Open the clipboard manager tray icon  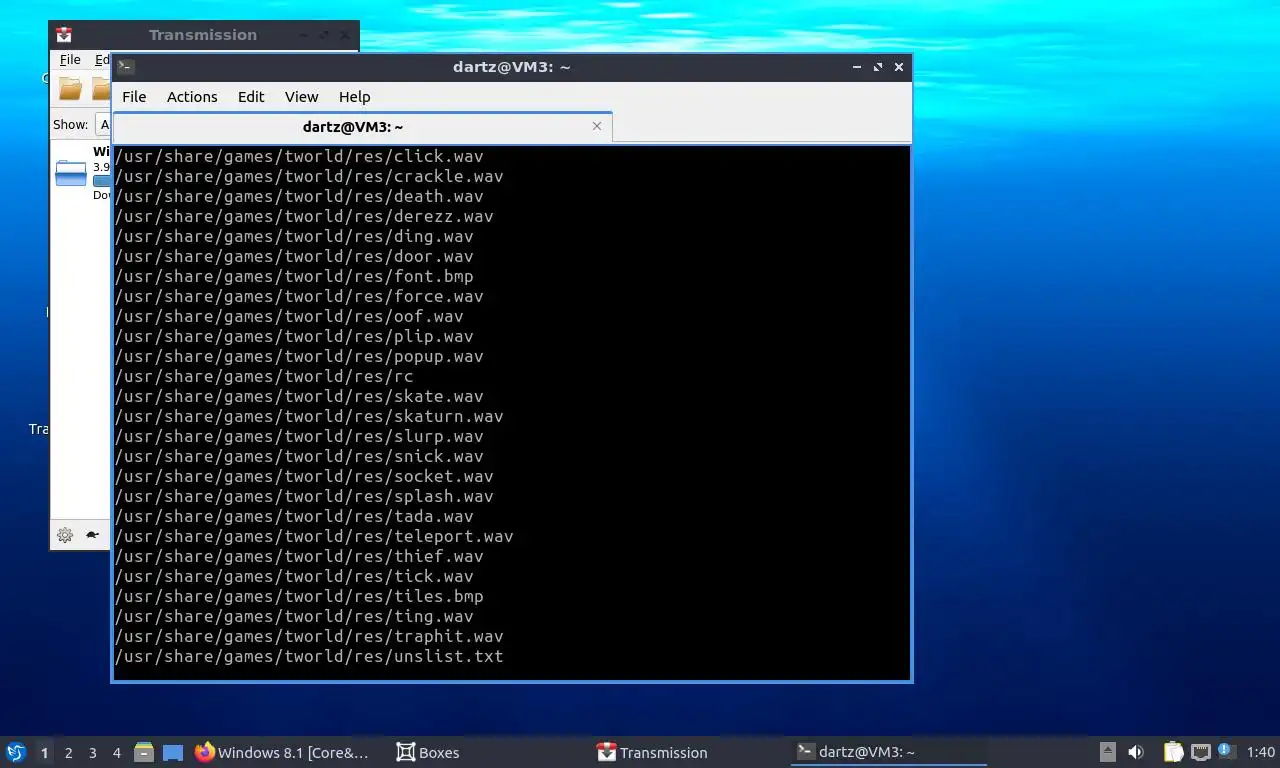click(x=1173, y=752)
